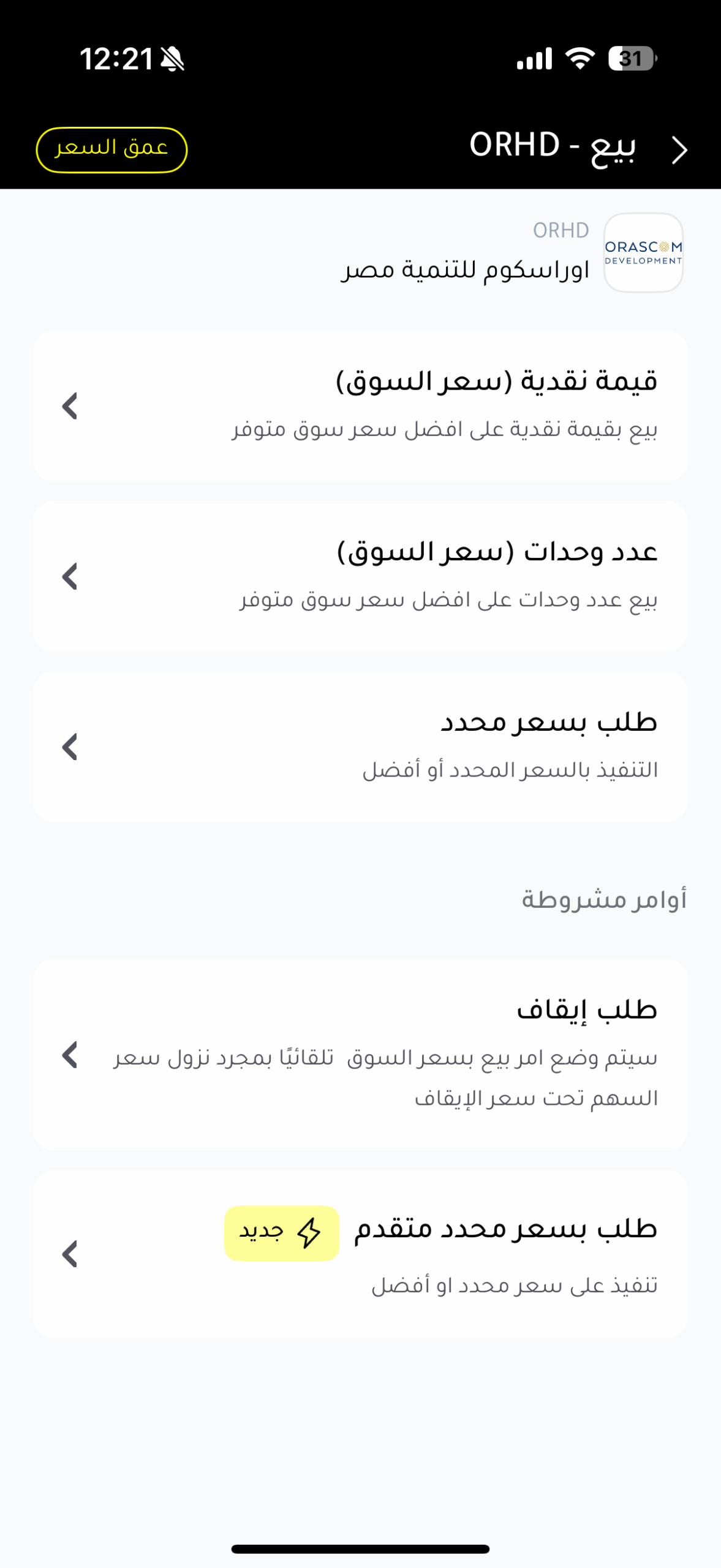Open chevron on عدد وحدات (سعر السوق) card
The height and width of the screenshot is (1568, 721).
coord(70,576)
